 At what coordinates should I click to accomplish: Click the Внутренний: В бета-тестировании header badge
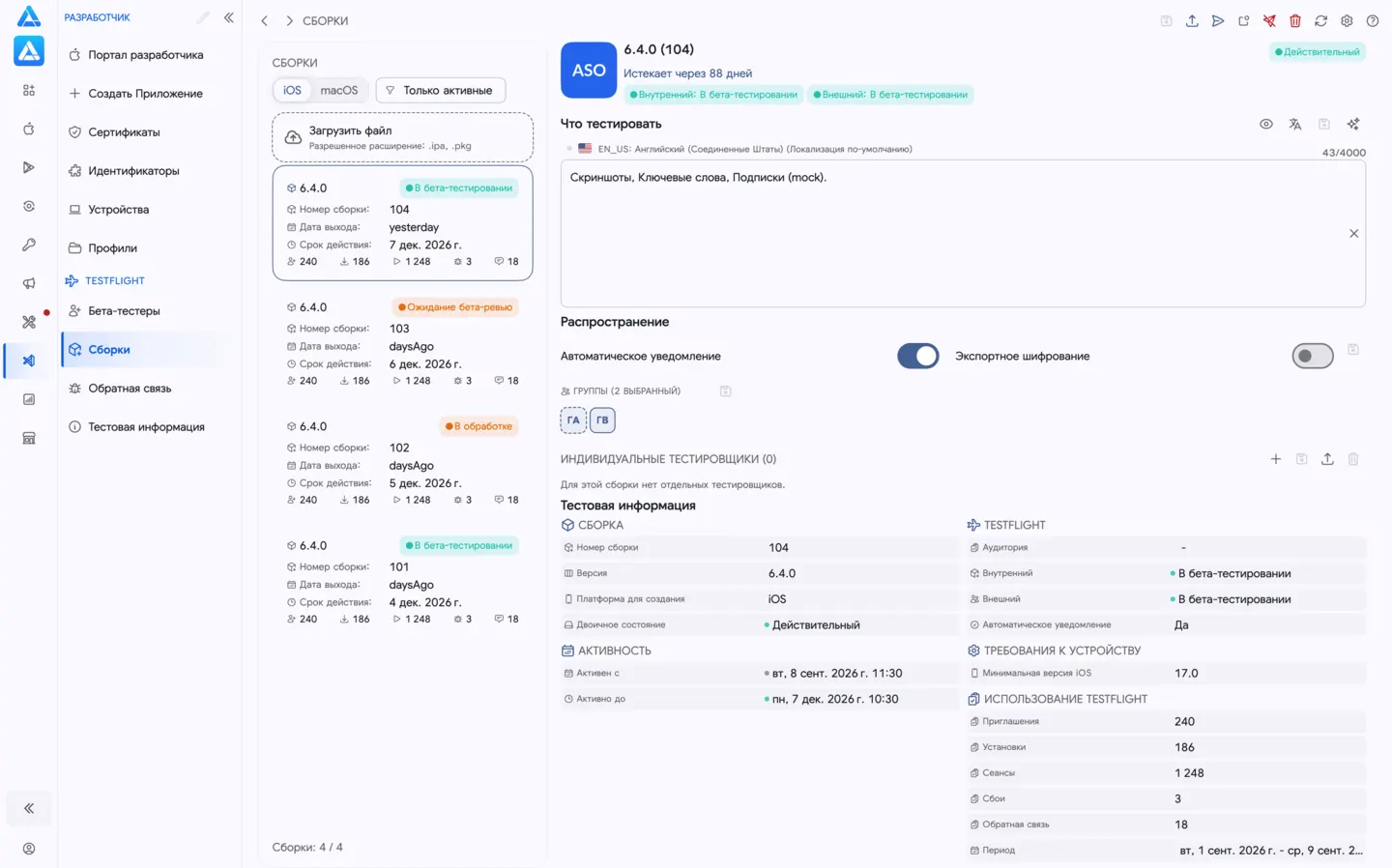(x=713, y=95)
